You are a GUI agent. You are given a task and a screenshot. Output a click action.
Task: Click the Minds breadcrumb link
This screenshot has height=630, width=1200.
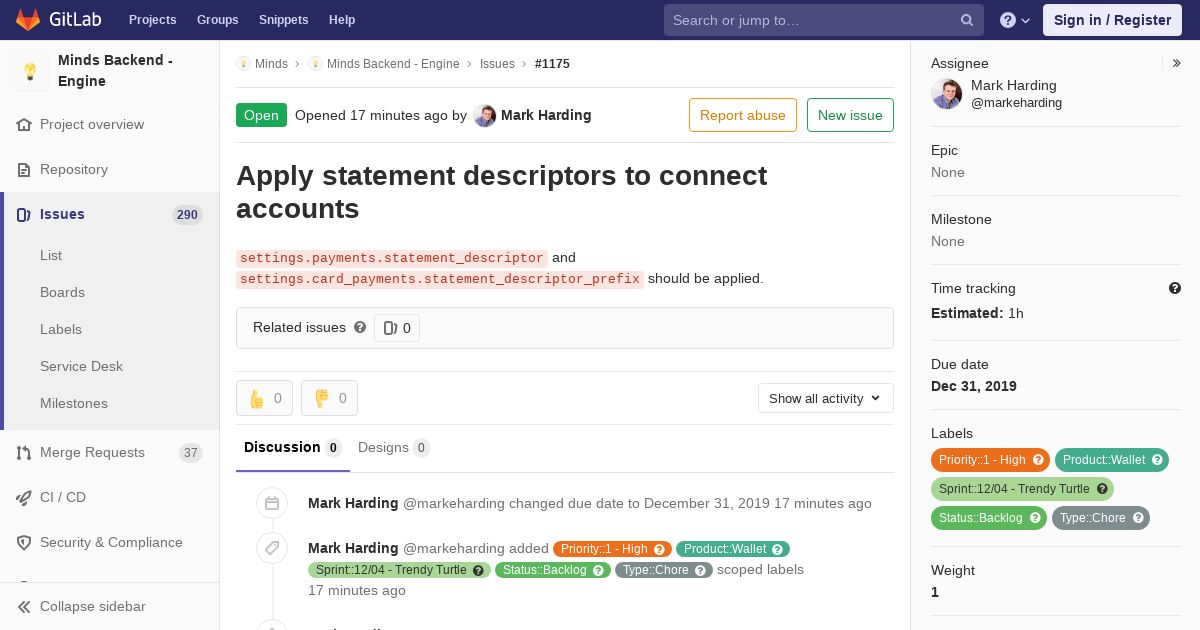[x=271, y=64]
